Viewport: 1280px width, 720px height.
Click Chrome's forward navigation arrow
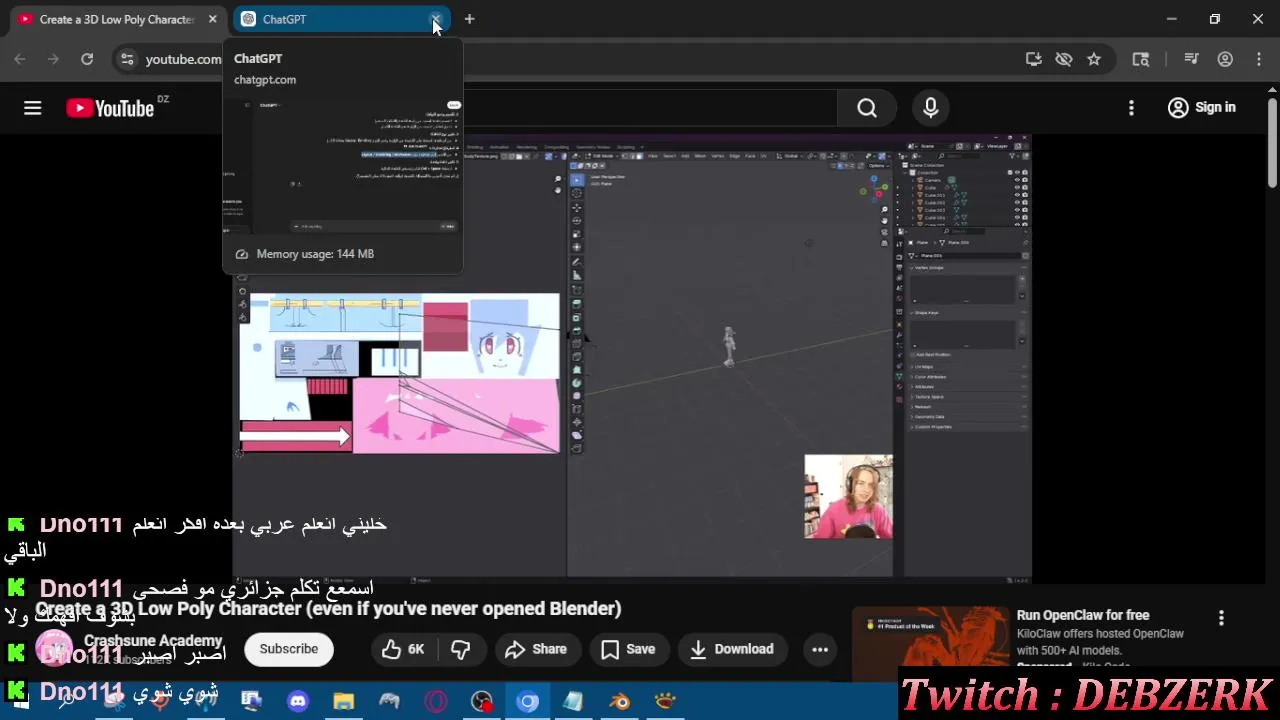click(53, 59)
